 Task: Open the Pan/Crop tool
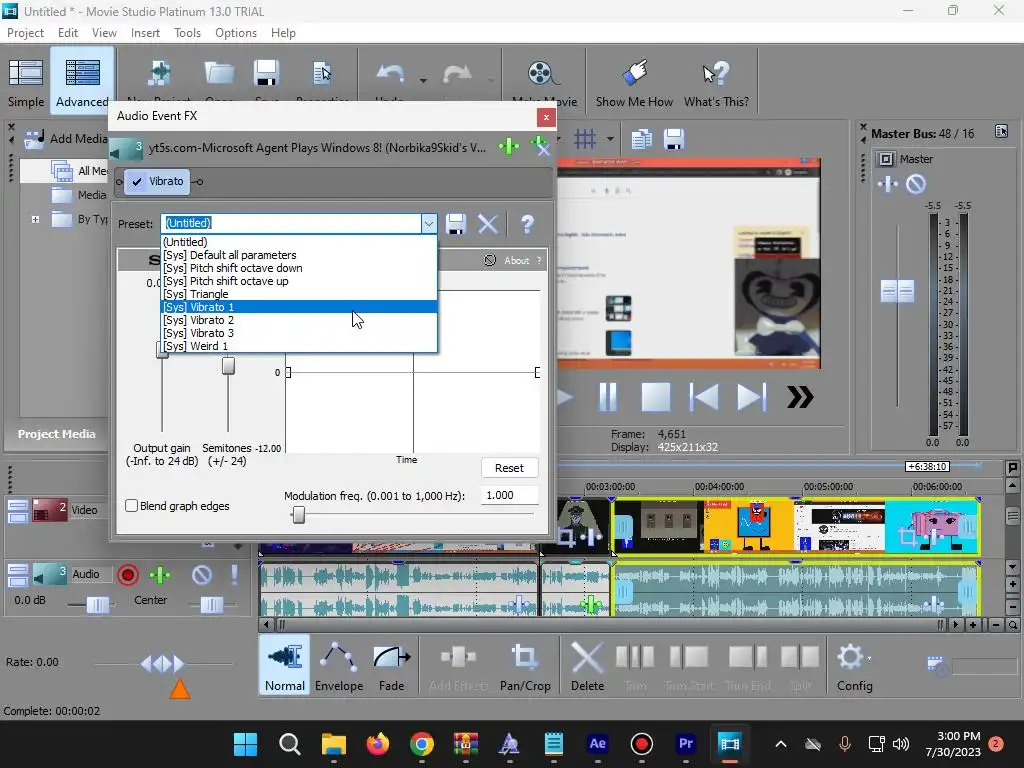[525, 665]
